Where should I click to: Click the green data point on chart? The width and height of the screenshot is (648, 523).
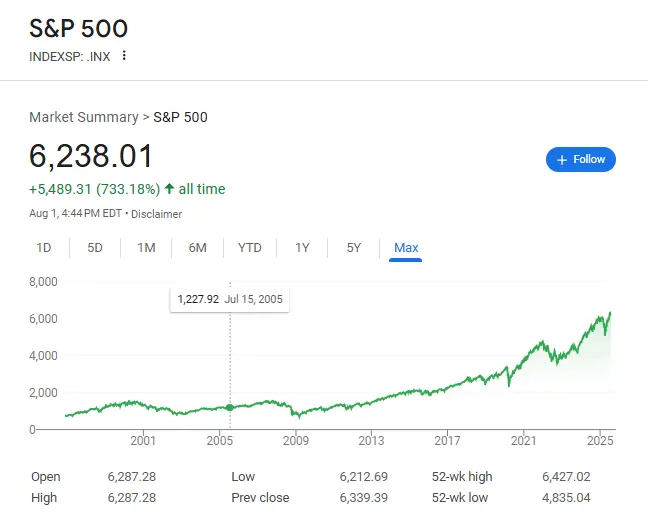pos(231,407)
